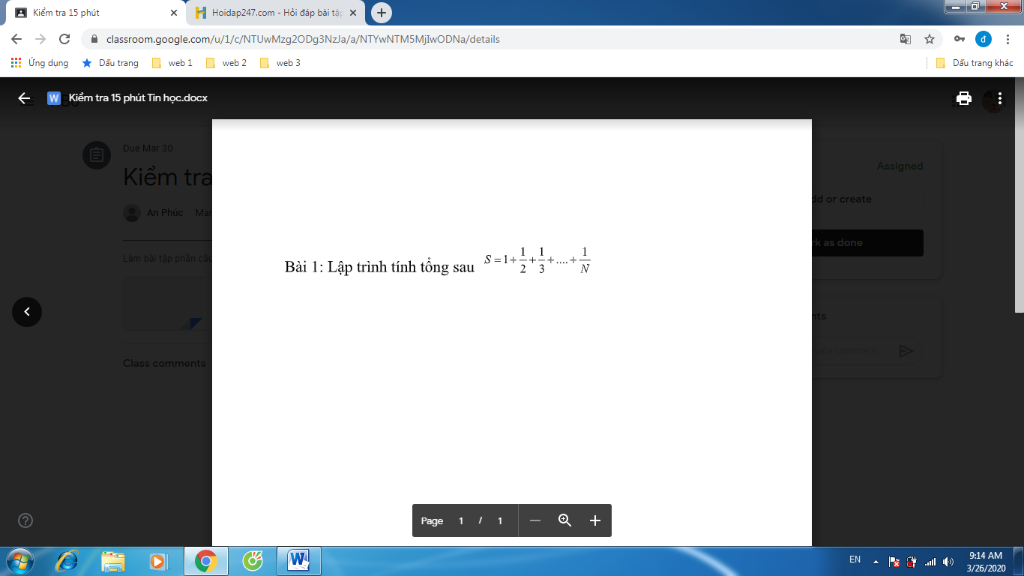Switch to Chrome in the taskbar
The image size is (1024, 576).
(206, 561)
